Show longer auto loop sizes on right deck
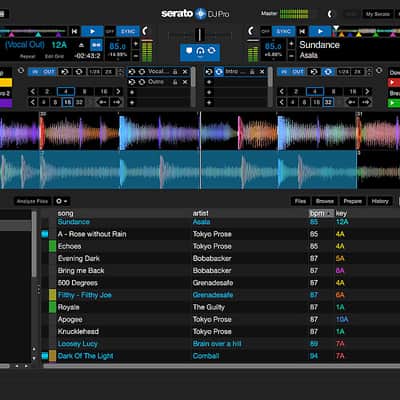 tap(367, 91)
